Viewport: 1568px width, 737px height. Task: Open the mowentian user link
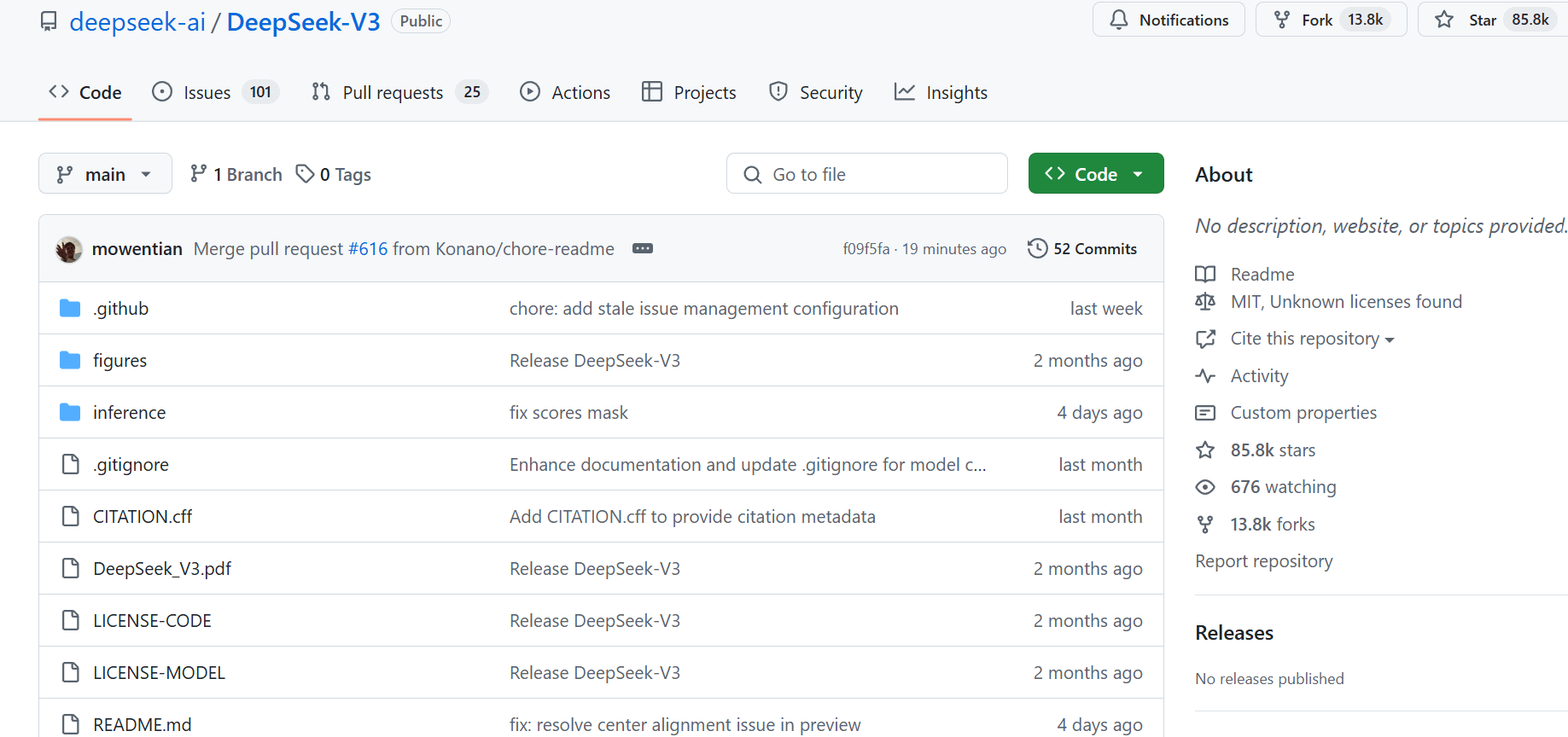(x=137, y=248)
